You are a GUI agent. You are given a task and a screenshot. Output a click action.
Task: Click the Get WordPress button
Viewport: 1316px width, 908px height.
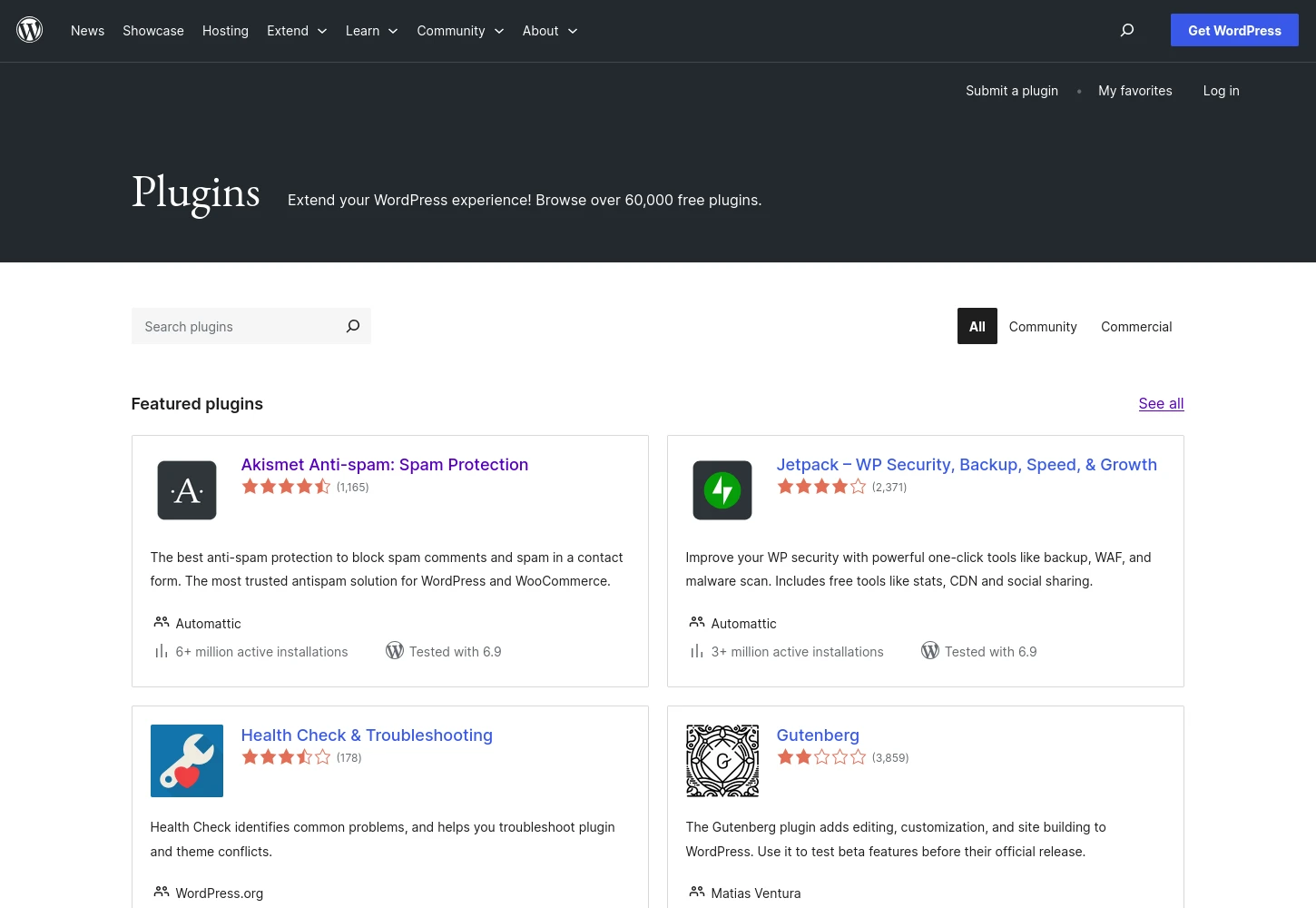(x=1234, y=30)
